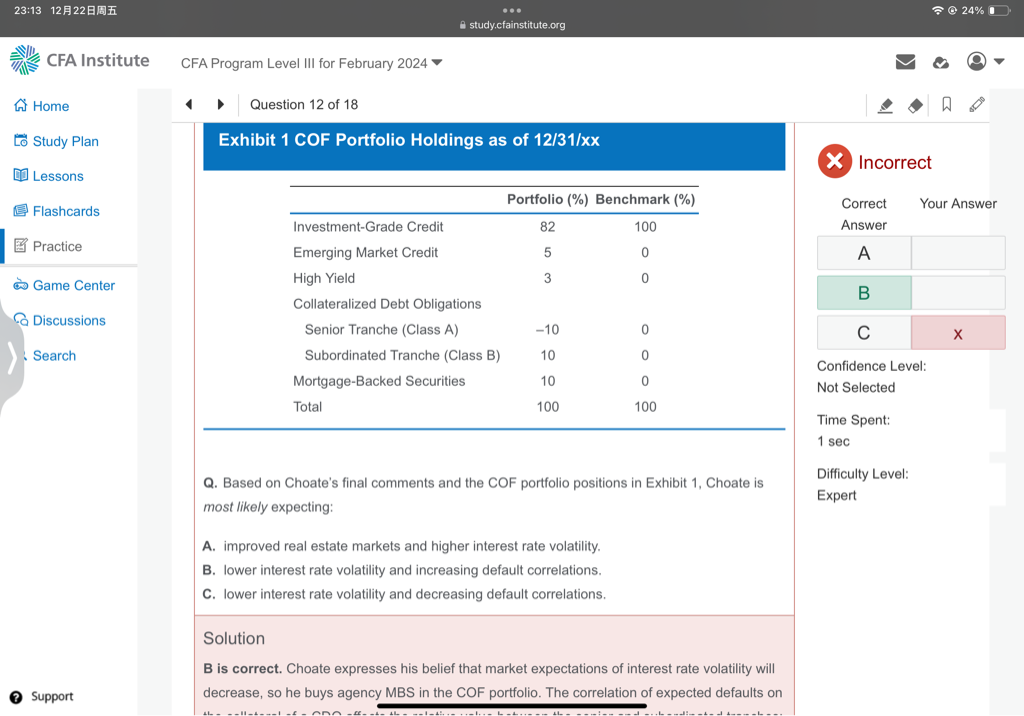The height and width of the screenshot is (716, 1024).
Task: Open the Practice menu item
Action: [57, 246]
